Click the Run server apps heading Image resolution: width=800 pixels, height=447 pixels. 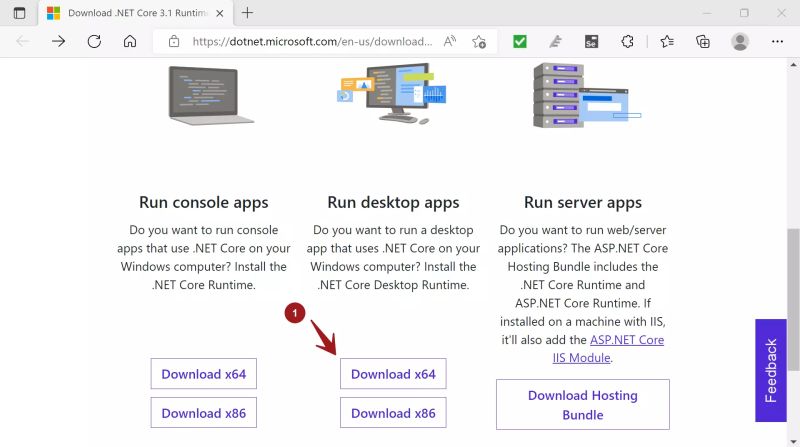click(x=583, y=203)
